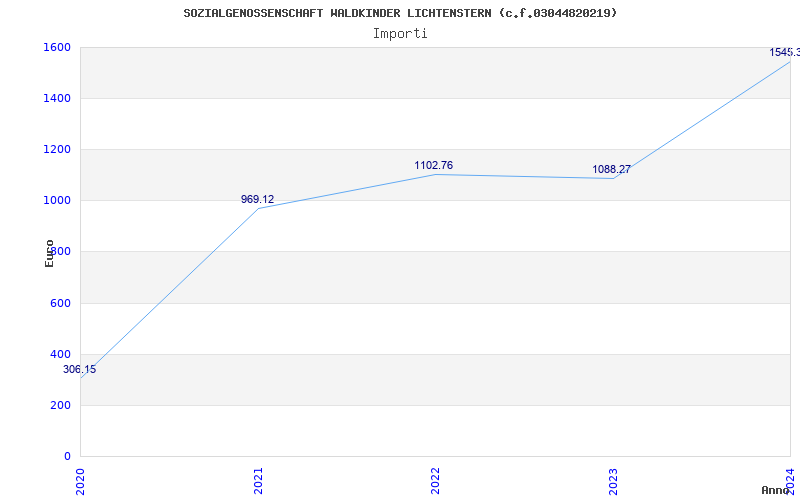Click the 2024 x-axis label
800x500 pixels.
(x=790, y=481)
